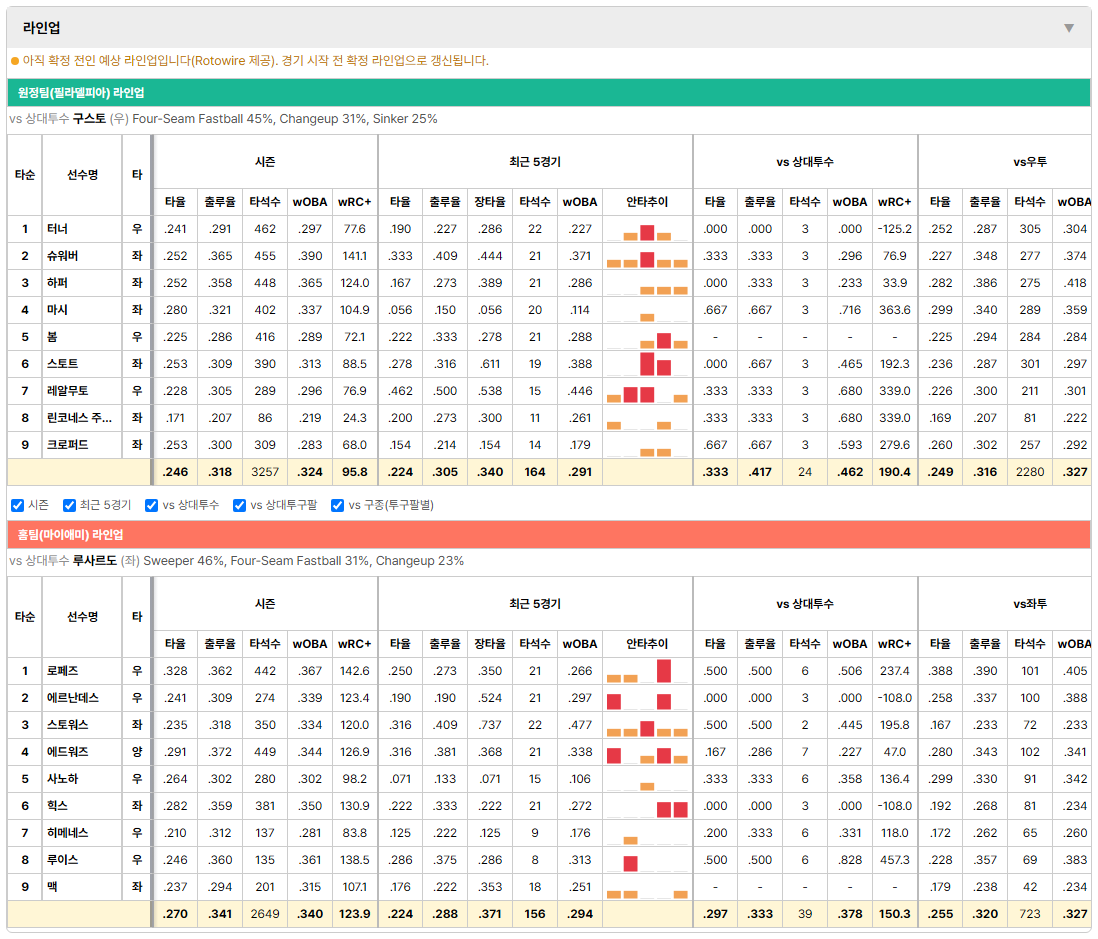
Task: Click 에드워즈's hit trend mini chart
Action: pyautogui.click(x=647, y=752)
